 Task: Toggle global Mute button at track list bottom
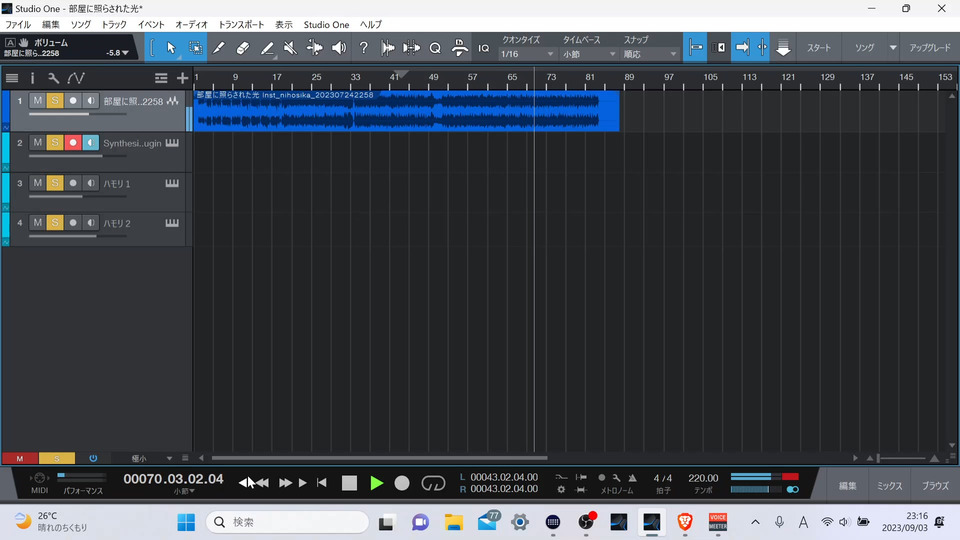tap(20, 458)
